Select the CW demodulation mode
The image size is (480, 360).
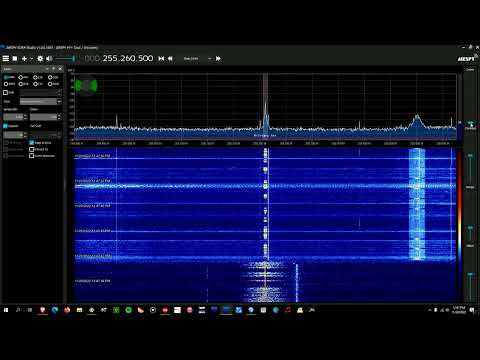tap(38, 84)
